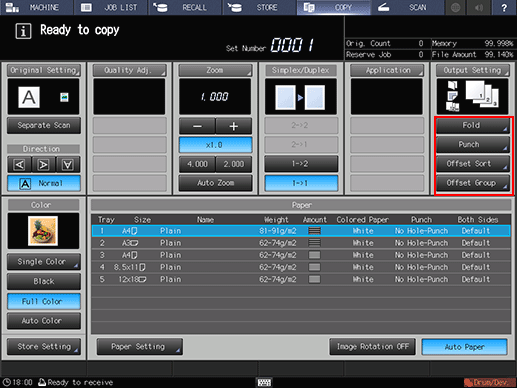This screenshot has width=517, height=388.
Task: Expand the Punch output option
Action: 473,145
